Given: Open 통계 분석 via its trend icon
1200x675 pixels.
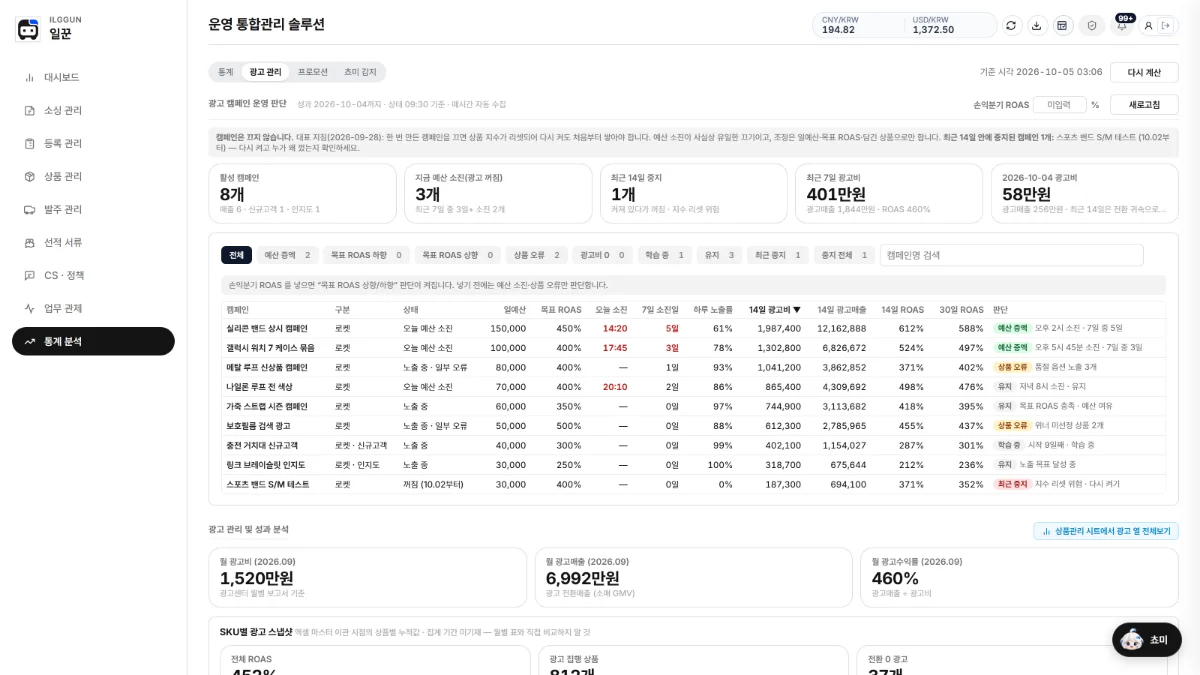Looking at the screenshot, I should point(29,341).
